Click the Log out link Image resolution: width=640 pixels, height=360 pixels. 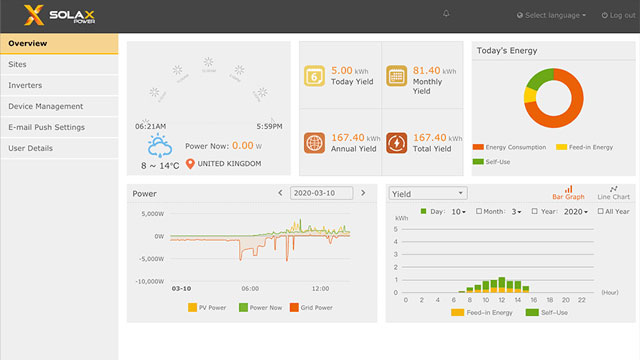coord(618,16)
